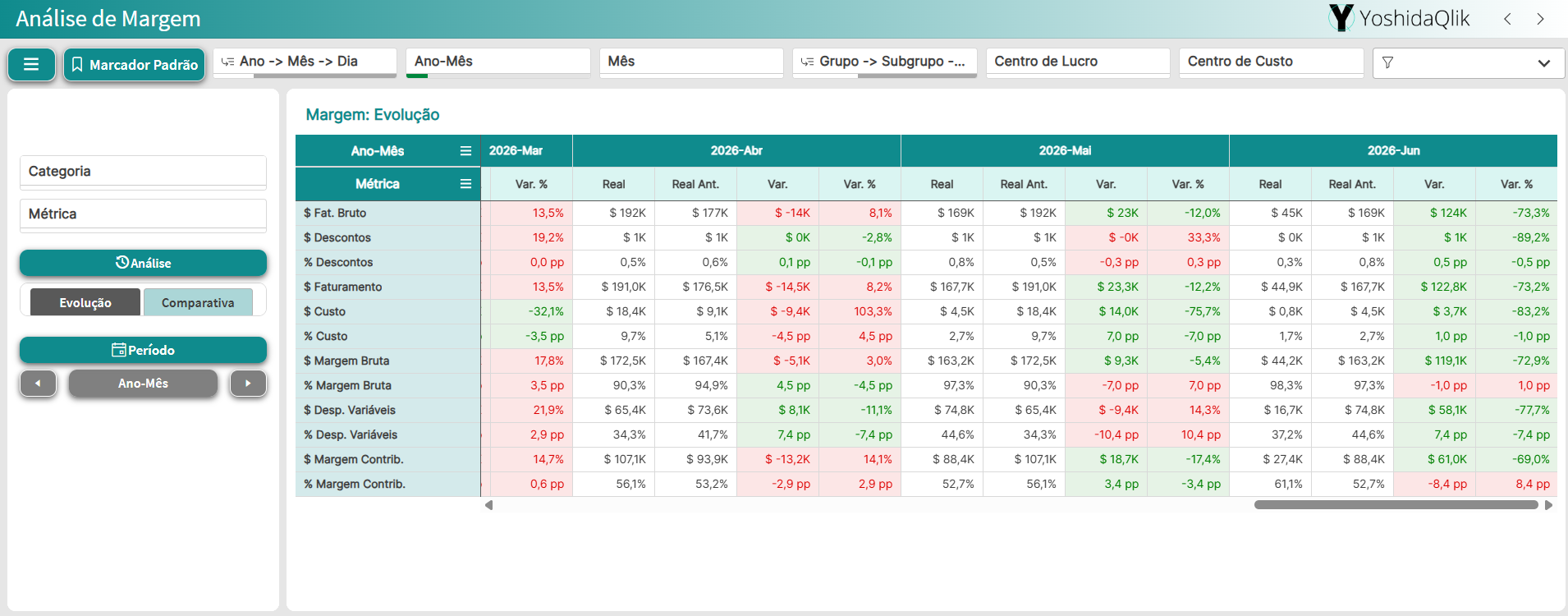Open the Métrica column header menu icon
The image size is (1568, 616).
coord(465,184)
